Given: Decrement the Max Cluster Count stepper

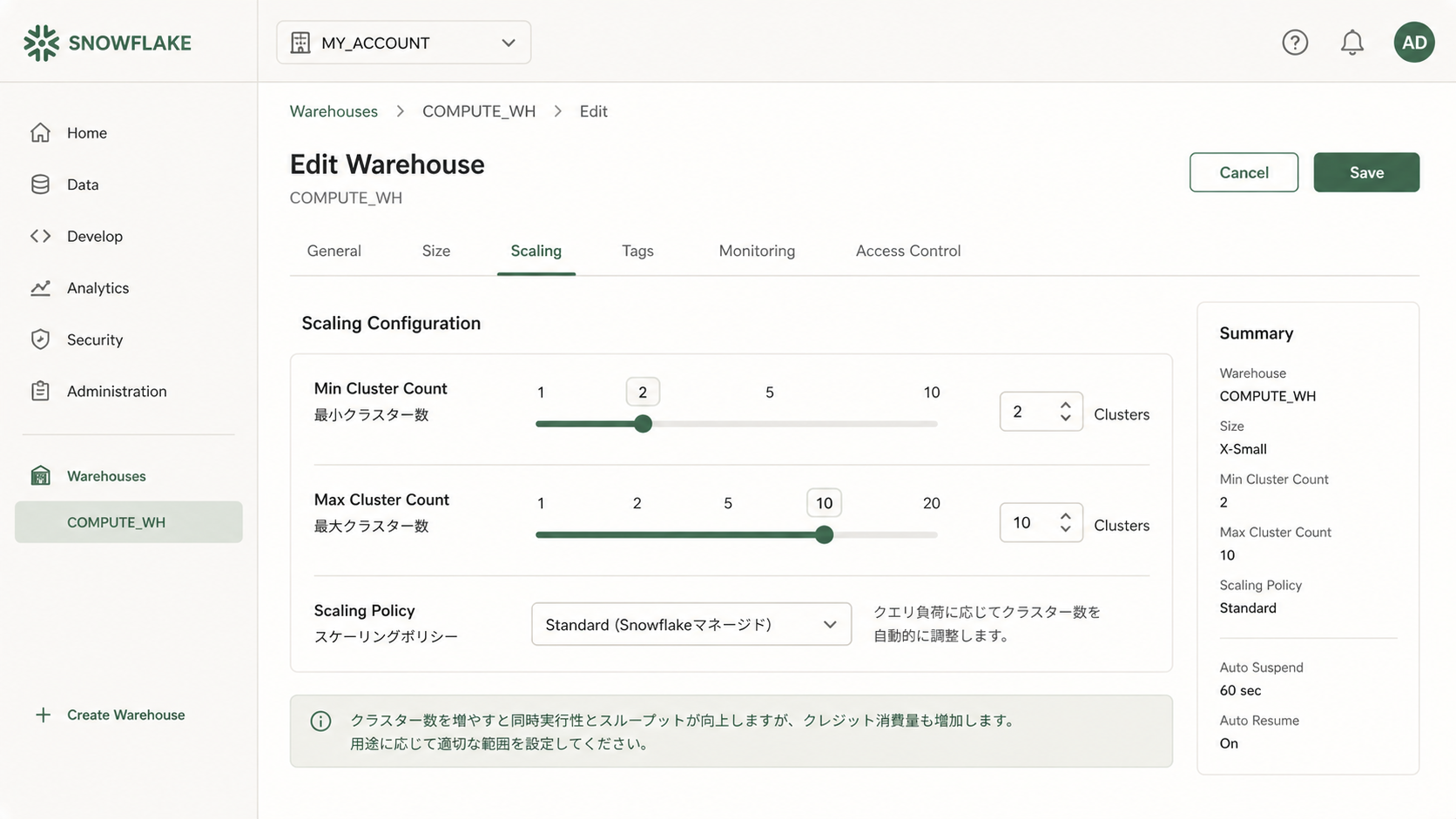Looking at the screenshot, I should (1065, 529).
